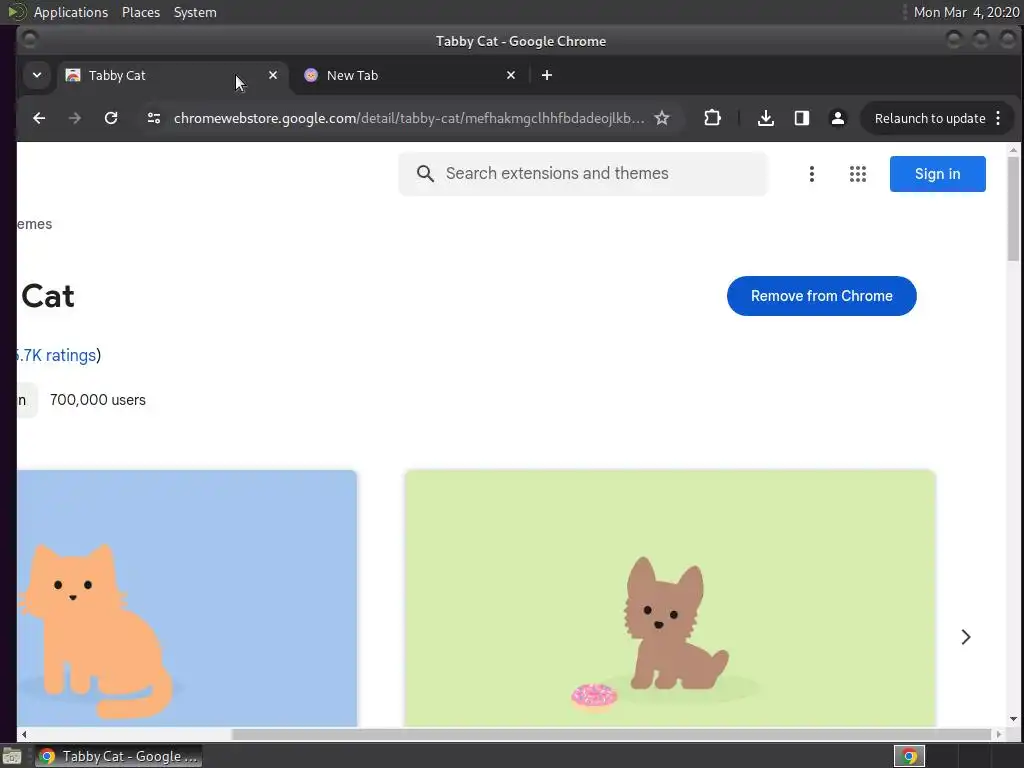
Task: Toggle the side panel icon
Action: (x=802, y=118)
